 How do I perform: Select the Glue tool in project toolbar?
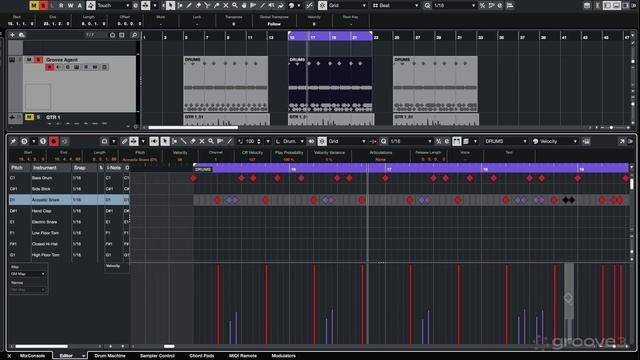(216, 5)
